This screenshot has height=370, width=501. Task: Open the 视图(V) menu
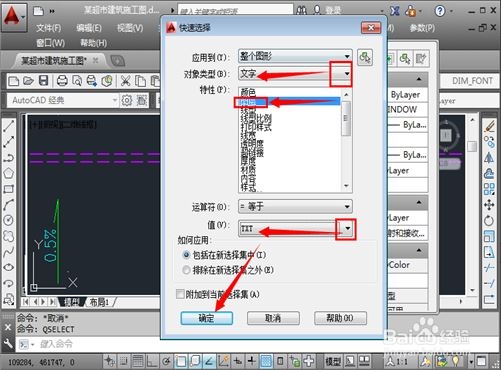pyautogui.click(x=130, y=28)
